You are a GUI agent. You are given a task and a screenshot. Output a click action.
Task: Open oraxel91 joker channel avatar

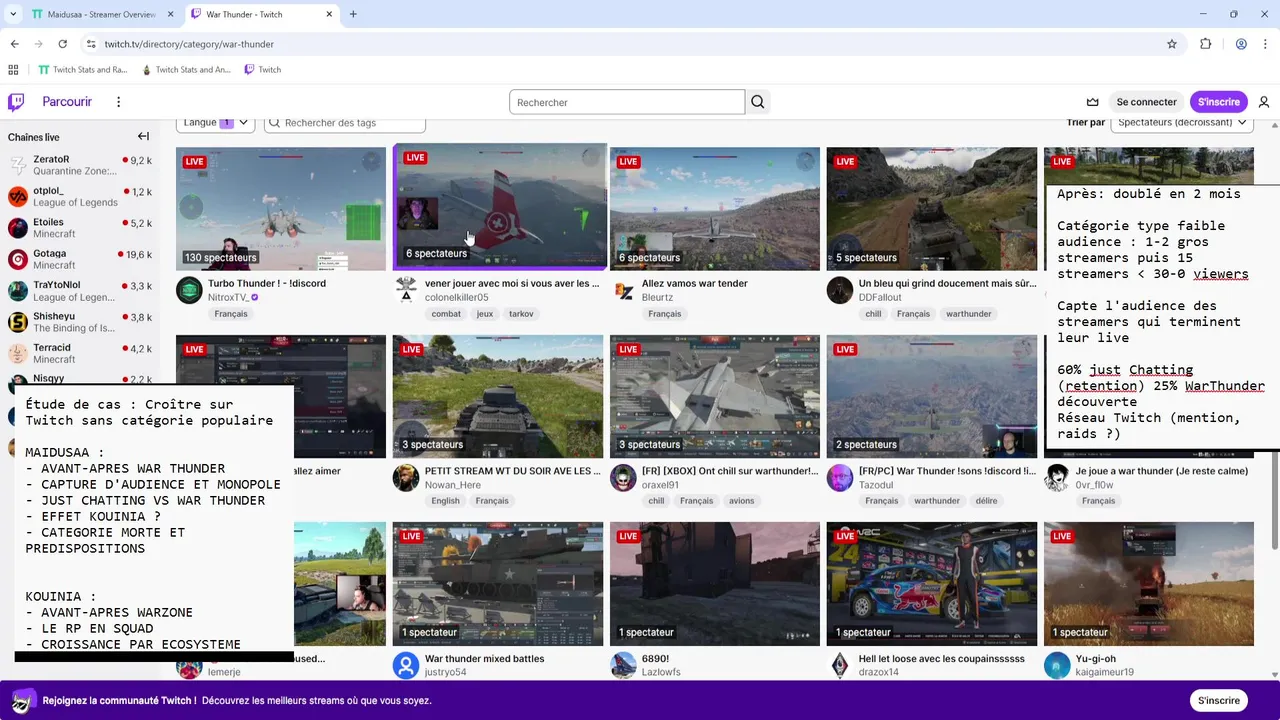623,478
